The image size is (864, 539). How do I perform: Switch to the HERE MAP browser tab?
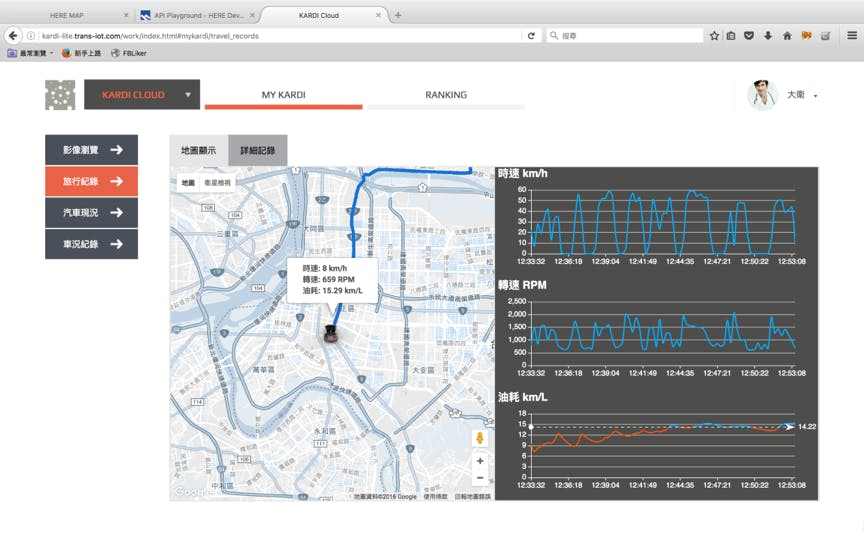67,15
